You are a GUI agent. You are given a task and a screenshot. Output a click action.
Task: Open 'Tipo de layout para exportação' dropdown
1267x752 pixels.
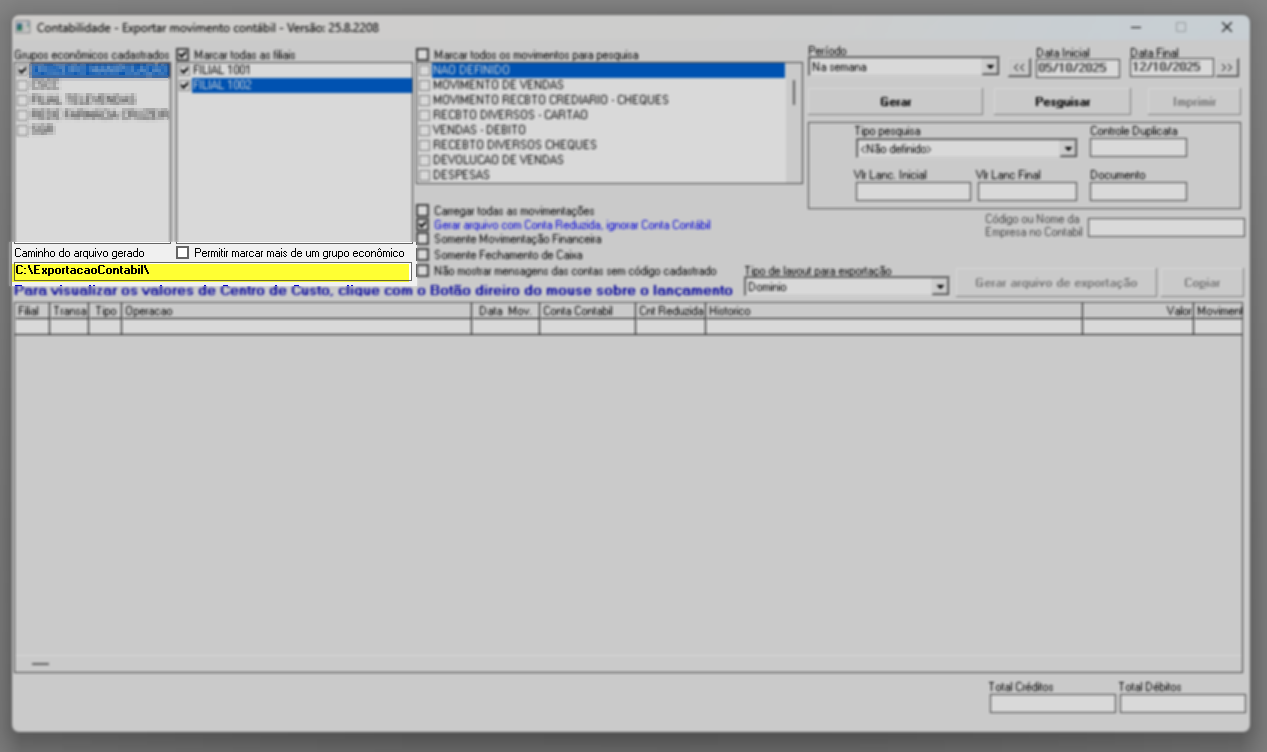[x=939, y=287]
